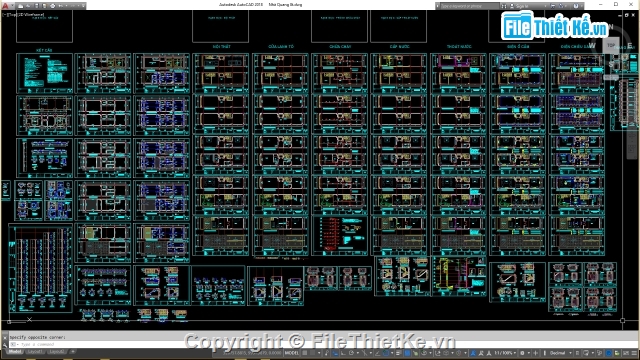Switch to the Layout2 tab

click(x=56, y=351)
